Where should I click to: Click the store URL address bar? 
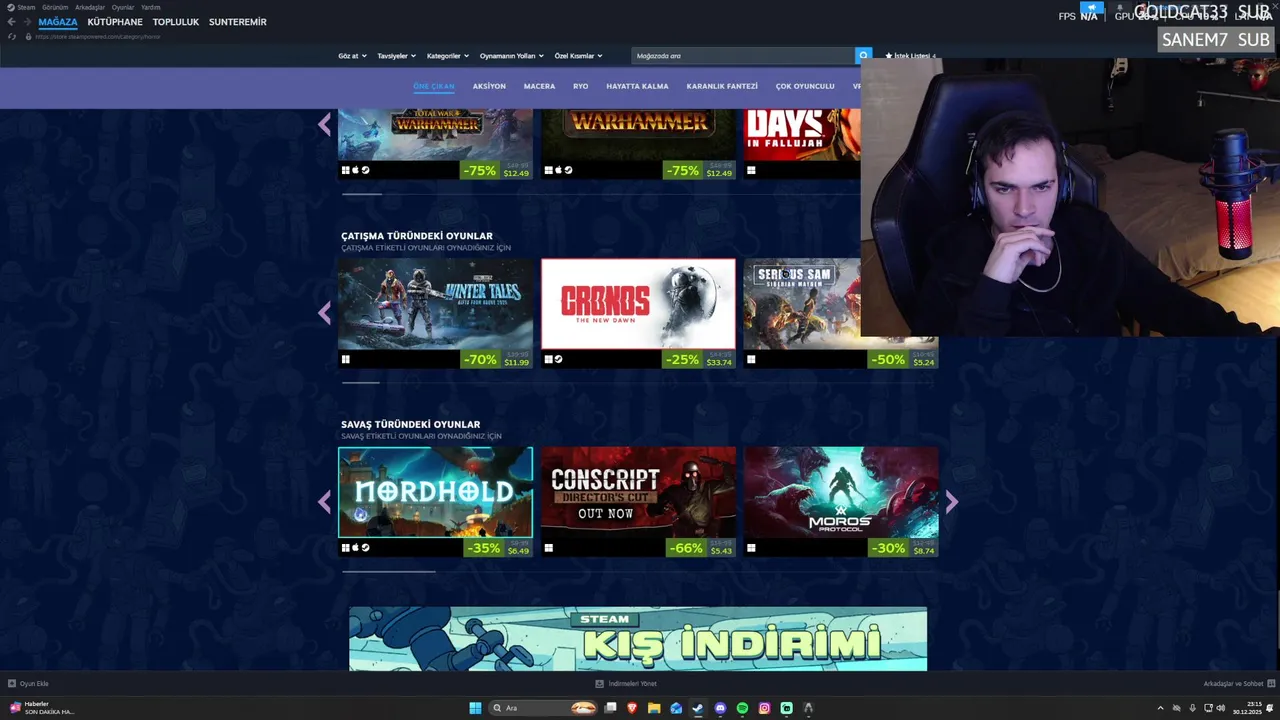(98, 37)
